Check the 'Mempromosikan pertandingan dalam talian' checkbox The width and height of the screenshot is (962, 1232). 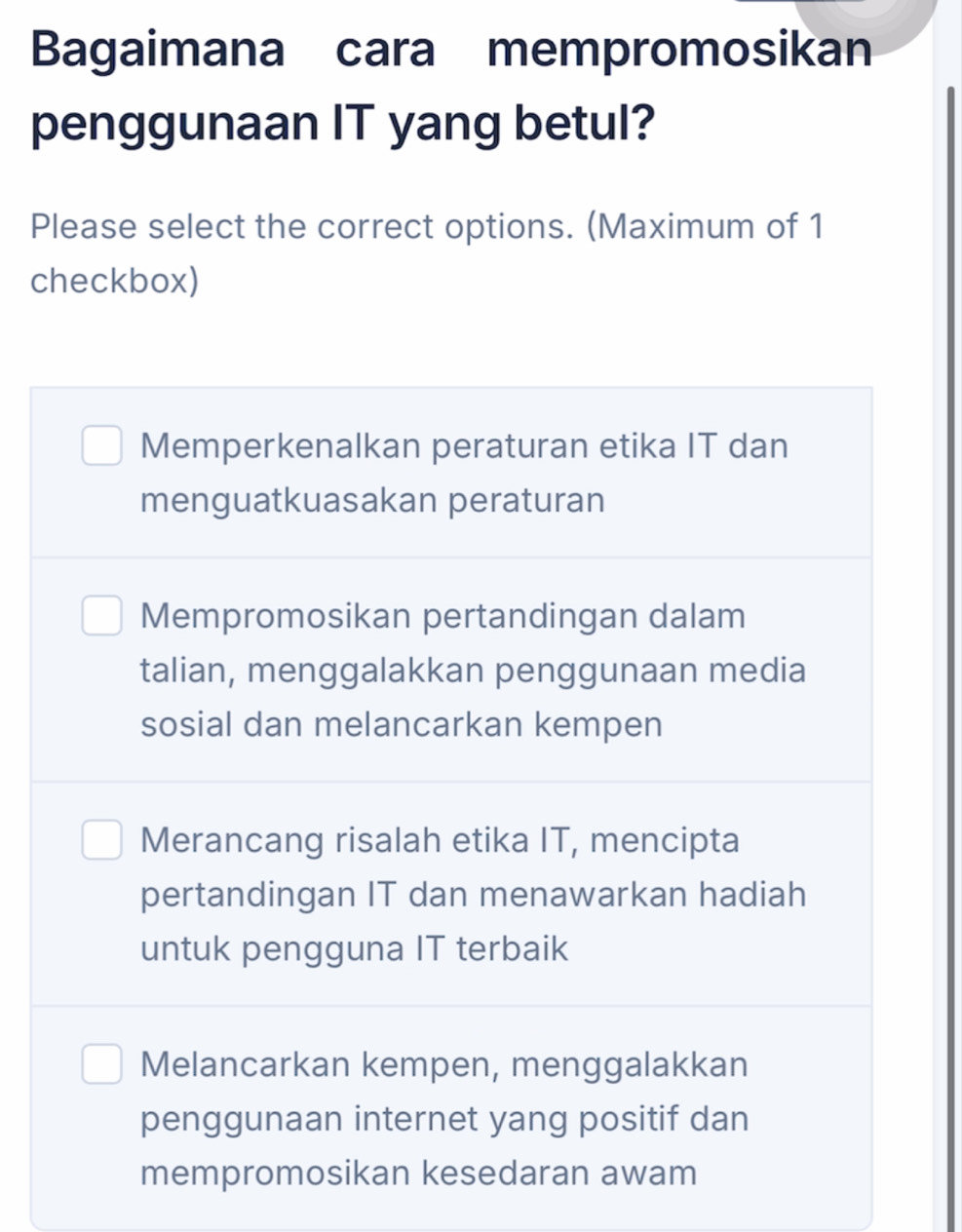tap(101, 617)
